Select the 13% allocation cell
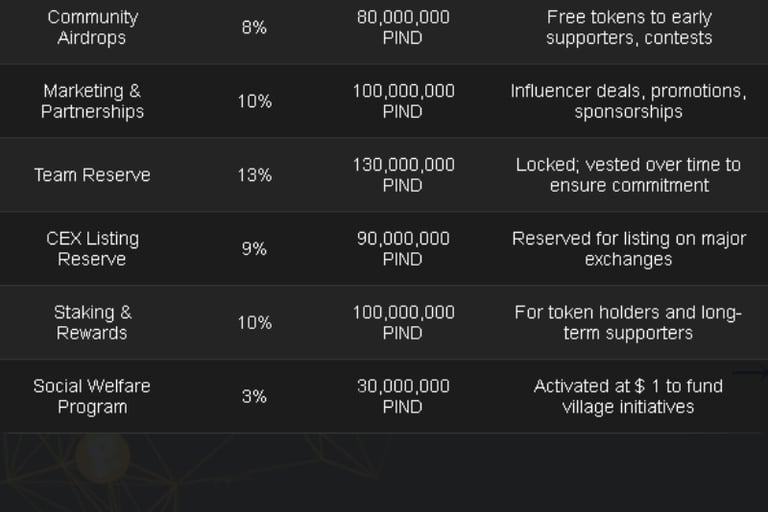The image size is (768, 512). 254,175
